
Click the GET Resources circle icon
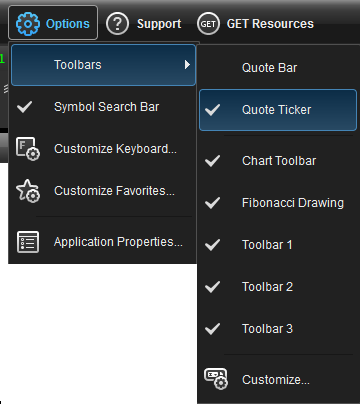208,24
